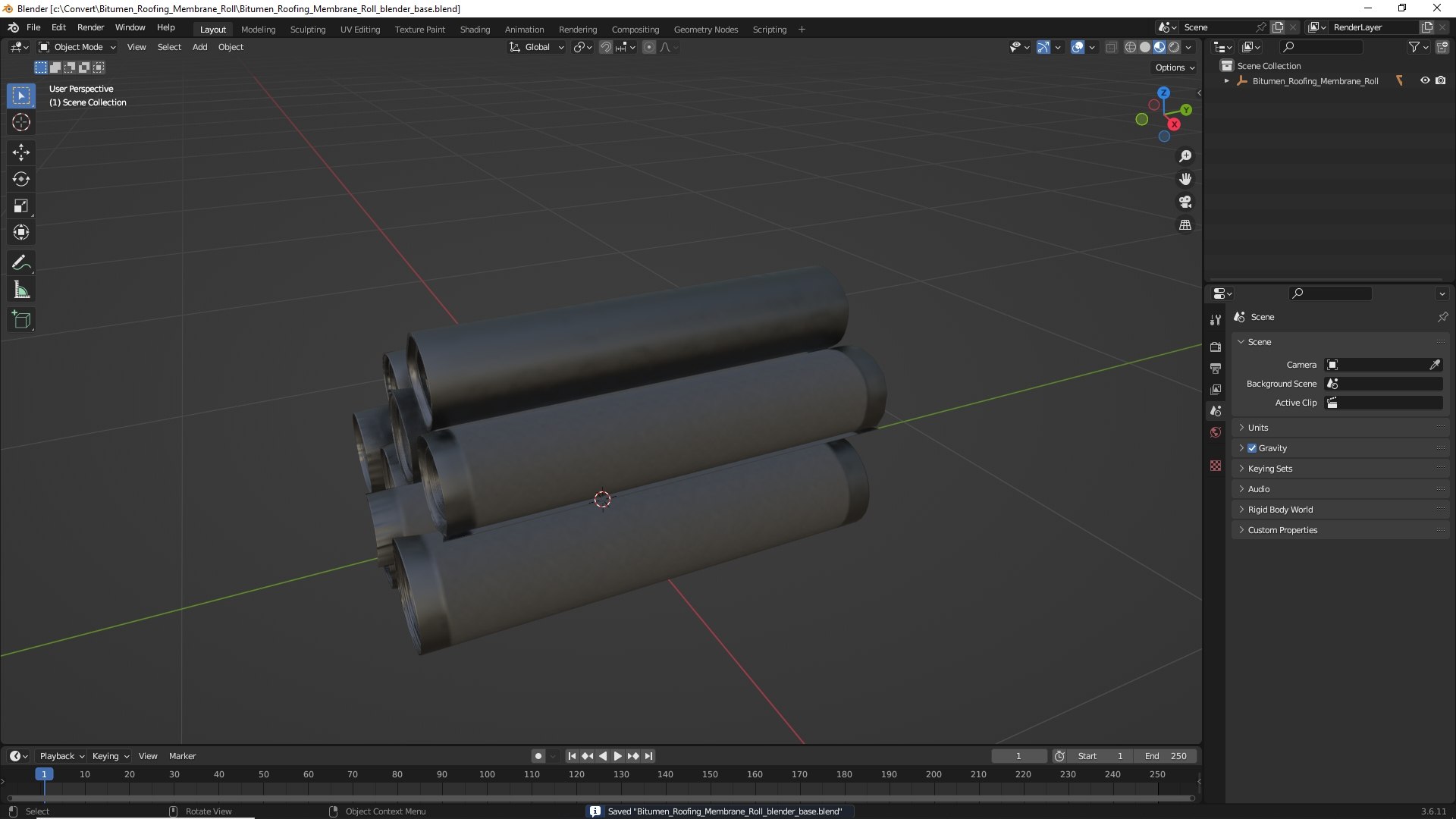Open the Texture properties checker icon
Image resolution: width=1456 pixels, height=819 pixels.
point(1216,466)
